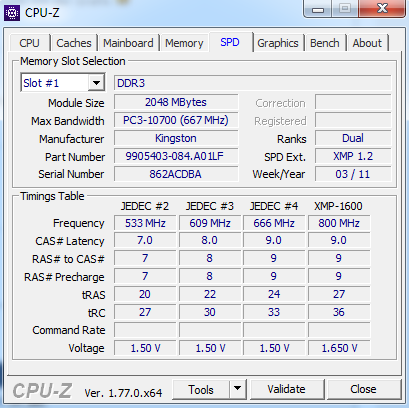Click the JEDEC #3 column header

210,206
